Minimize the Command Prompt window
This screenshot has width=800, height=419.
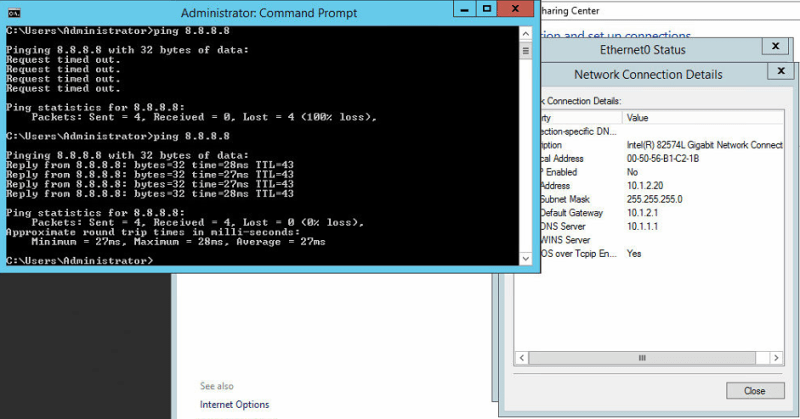coord(465,8)
